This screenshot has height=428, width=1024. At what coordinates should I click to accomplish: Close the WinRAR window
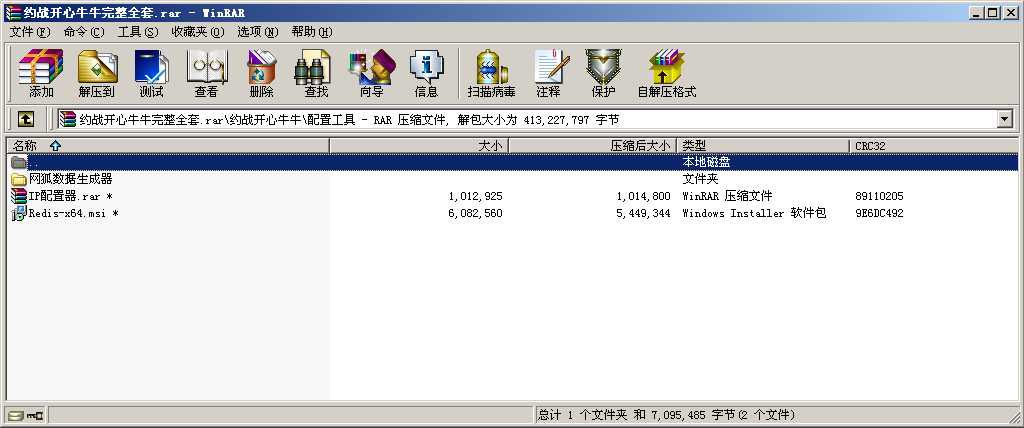click(x=1010, y=12)
